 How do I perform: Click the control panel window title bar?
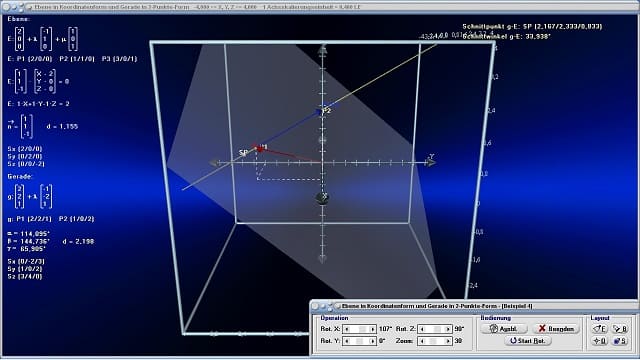click(474, 306)
